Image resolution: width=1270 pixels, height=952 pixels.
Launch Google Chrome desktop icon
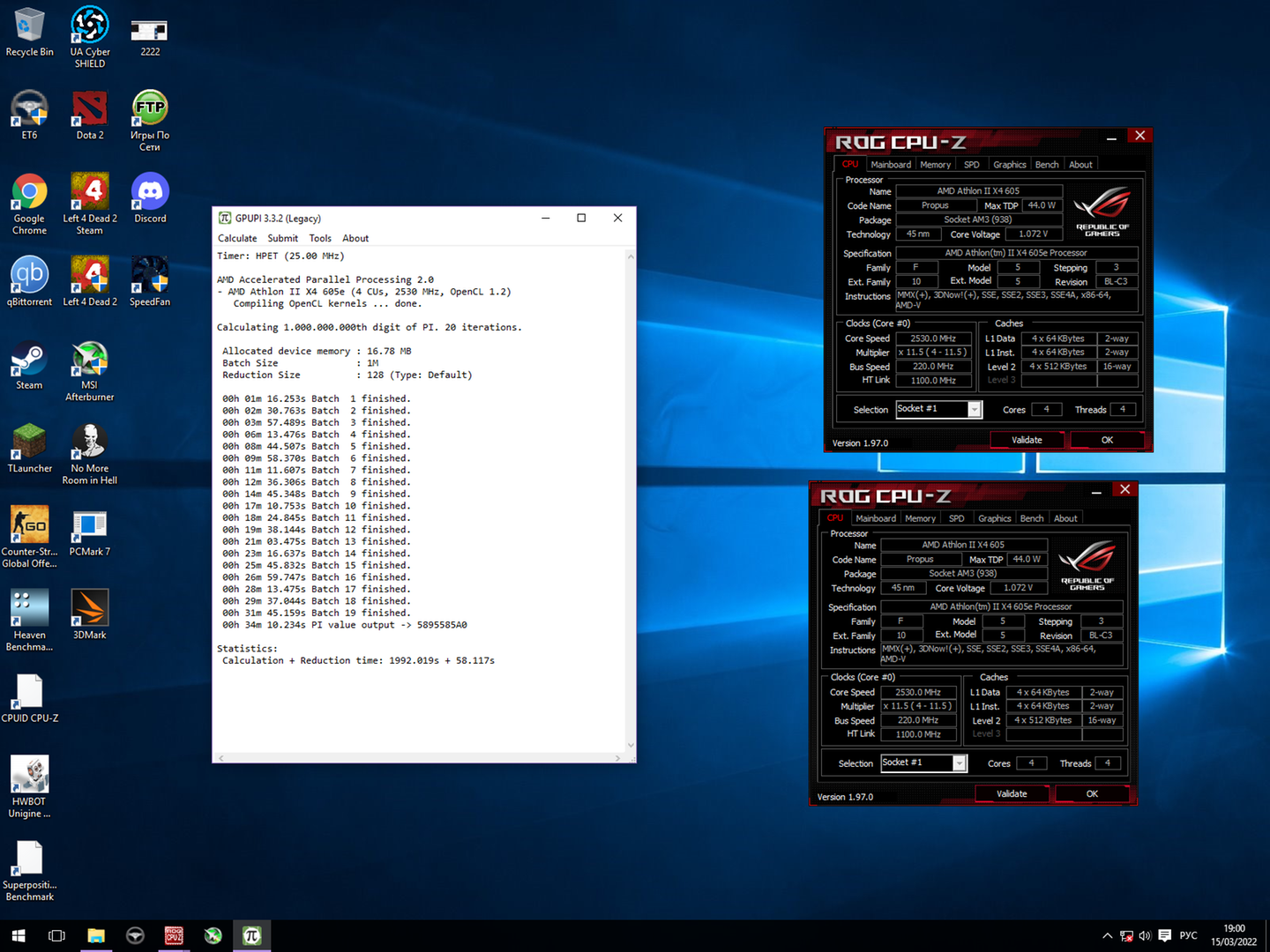29,204
